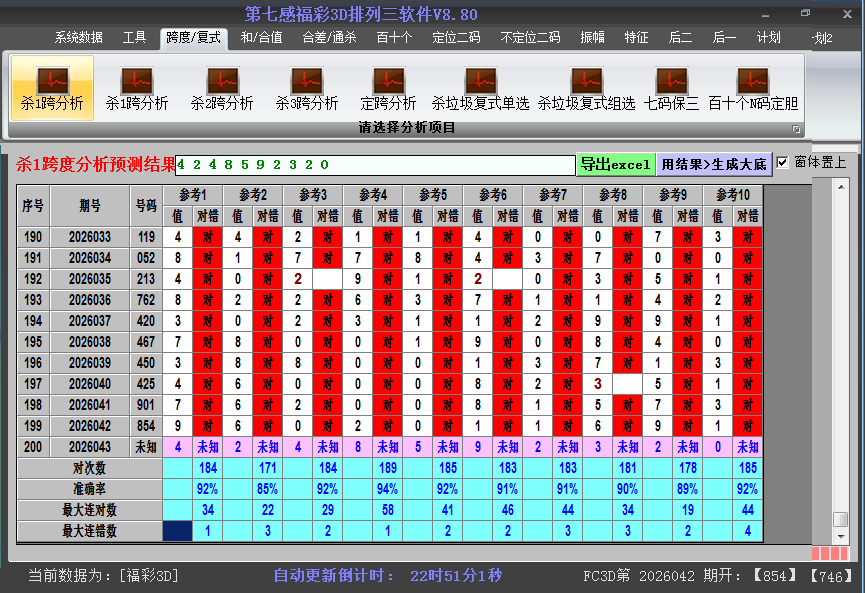865x593 pixels.
Task: Open 杀垃圾复式组选 analysis
Action: pyautogui.click(x=586, y=88)
